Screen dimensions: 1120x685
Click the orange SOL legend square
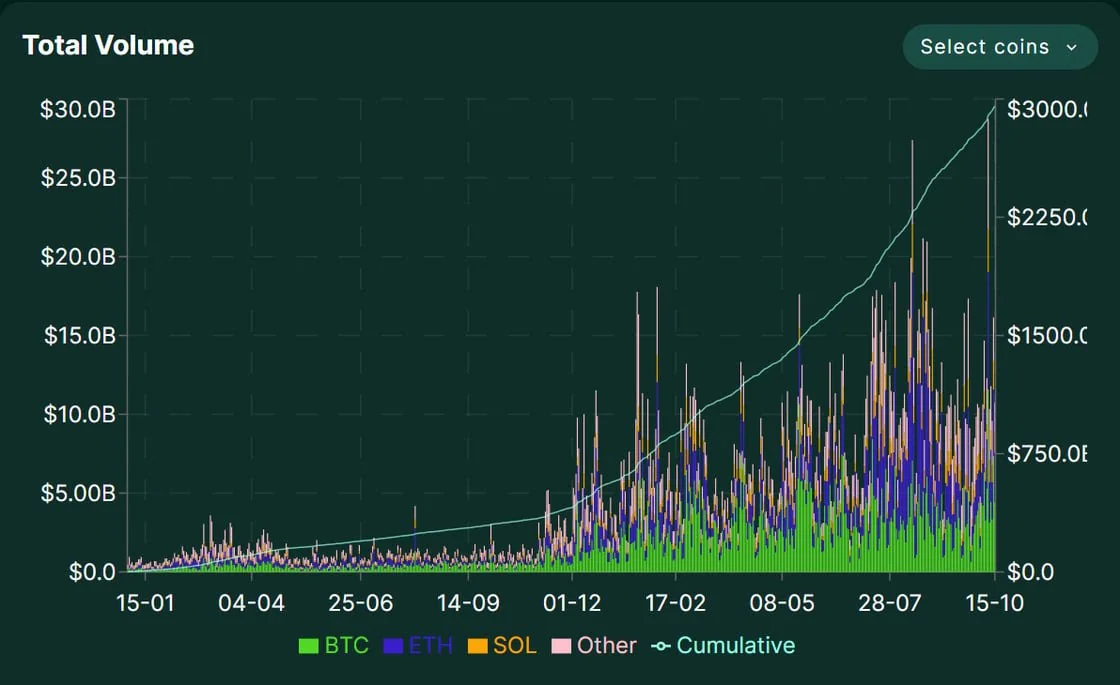point(477,646)
